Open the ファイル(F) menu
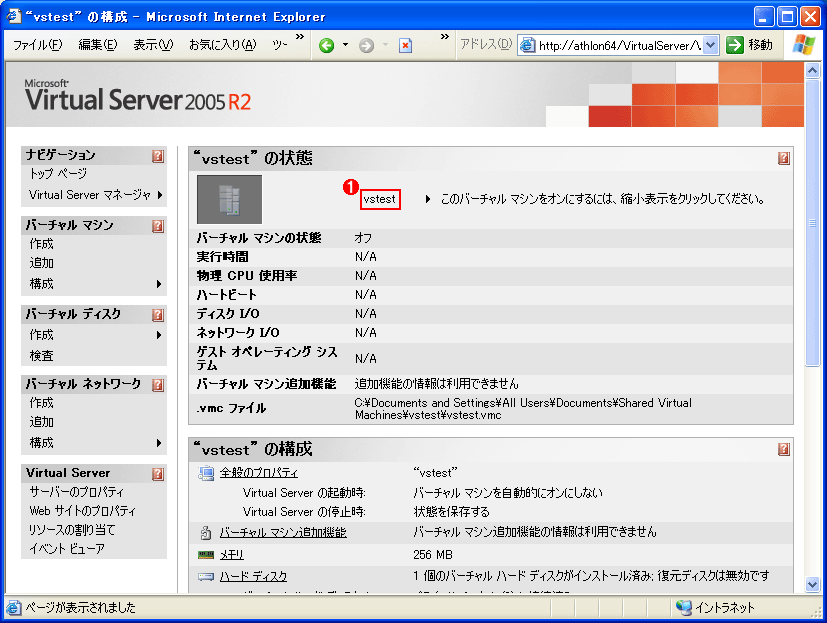 (37, 45)
